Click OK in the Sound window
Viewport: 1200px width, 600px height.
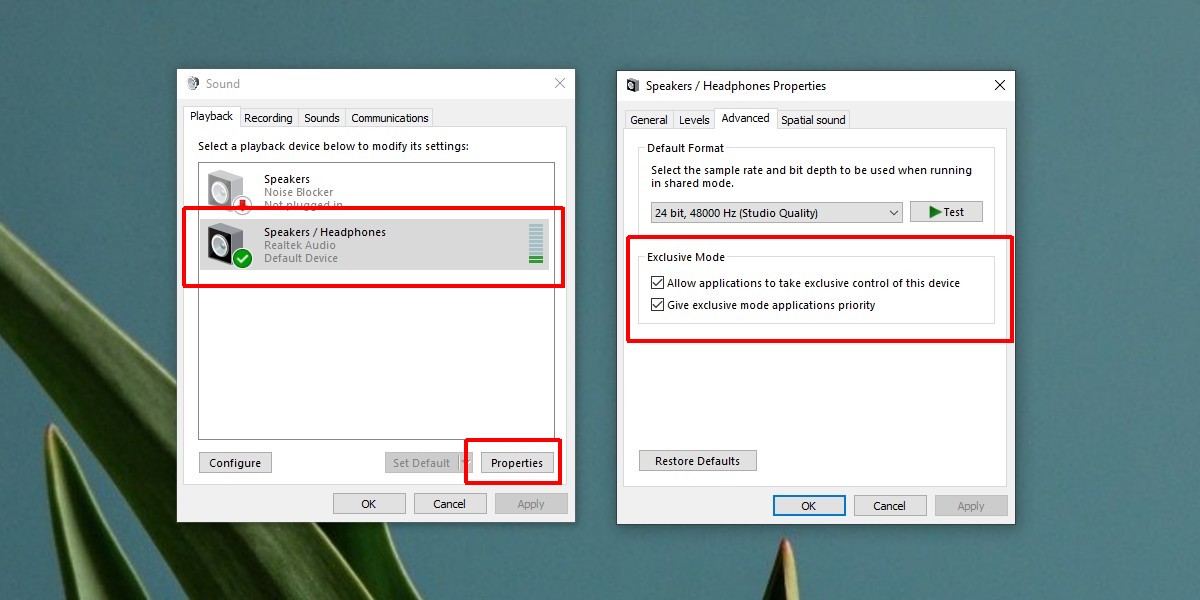(369, 504)
